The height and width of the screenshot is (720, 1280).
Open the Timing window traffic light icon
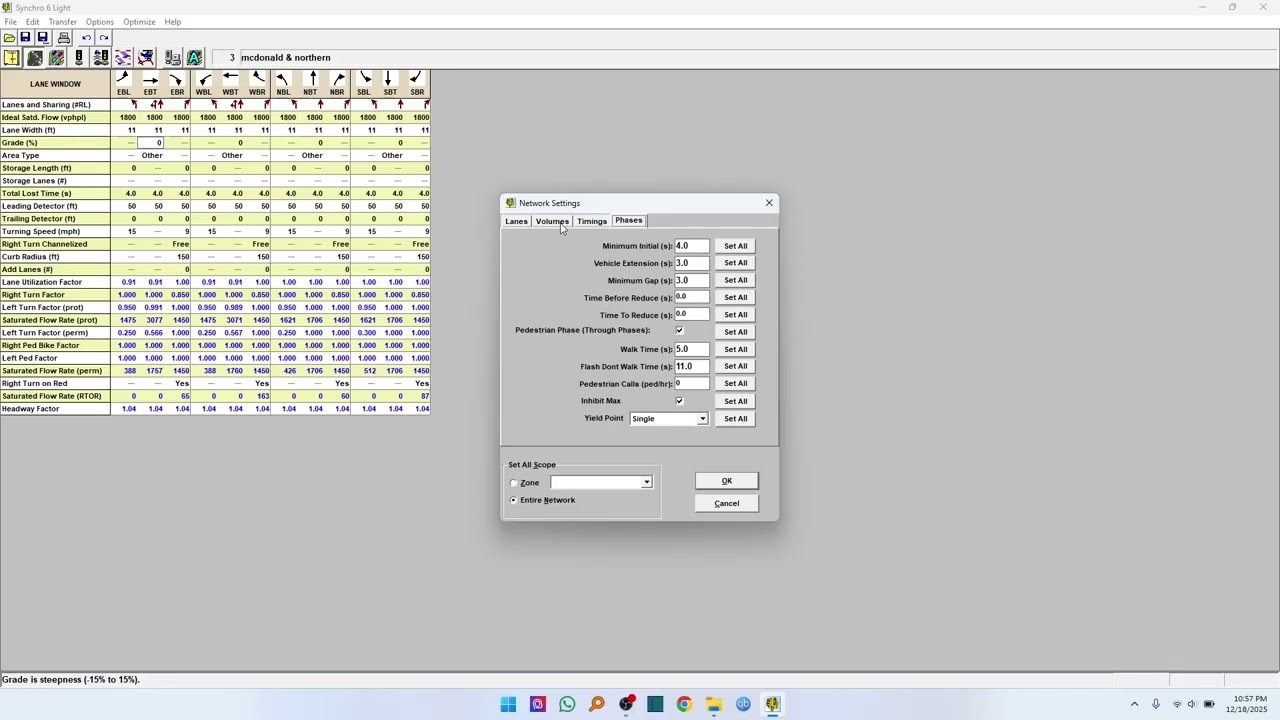[x=79, y=58]
